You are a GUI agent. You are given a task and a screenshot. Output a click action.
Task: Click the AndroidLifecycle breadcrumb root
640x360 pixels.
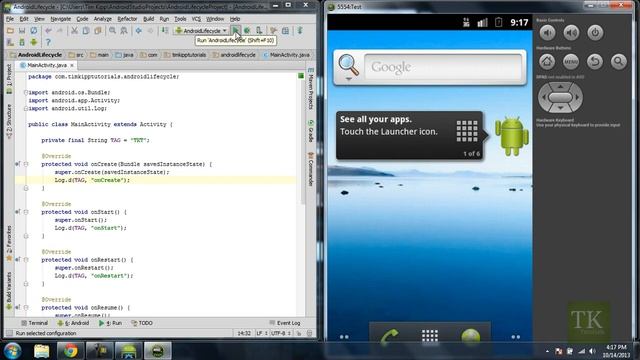coord(36,55)
